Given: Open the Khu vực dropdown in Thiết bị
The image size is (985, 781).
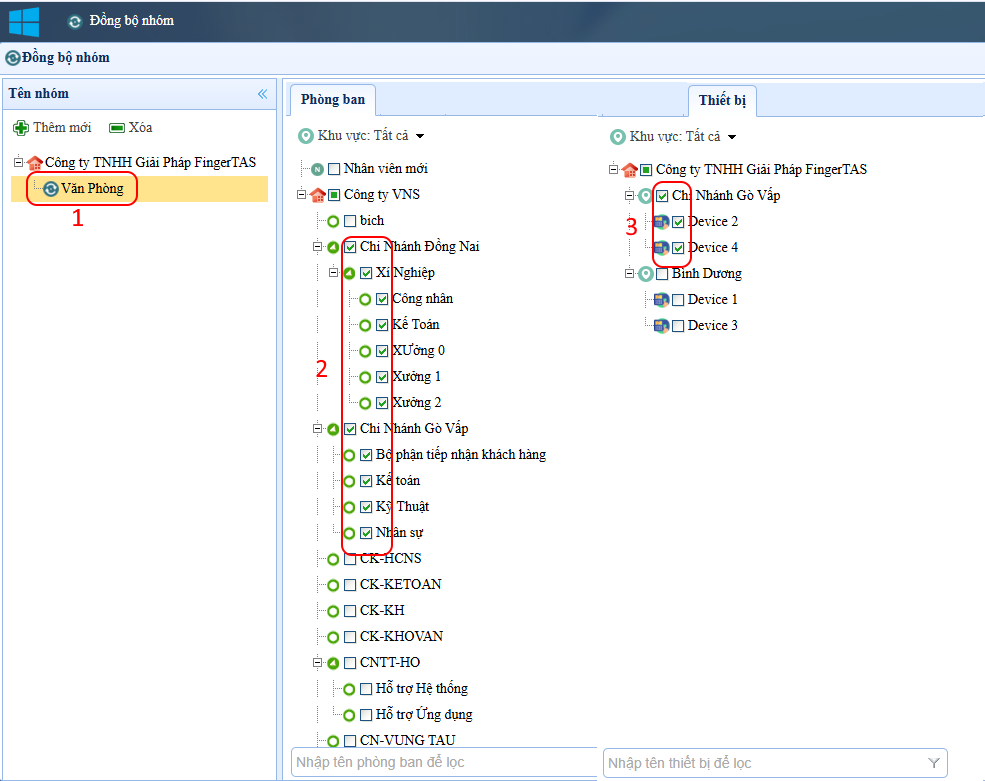Looking at the screenshot, I should pos(732,137).
